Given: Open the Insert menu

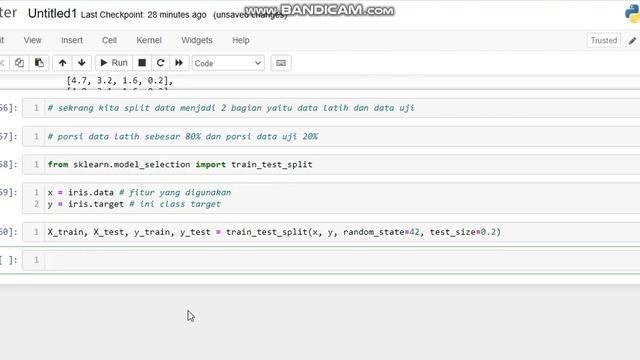Looking at the screenshot, I should [72, 40].
